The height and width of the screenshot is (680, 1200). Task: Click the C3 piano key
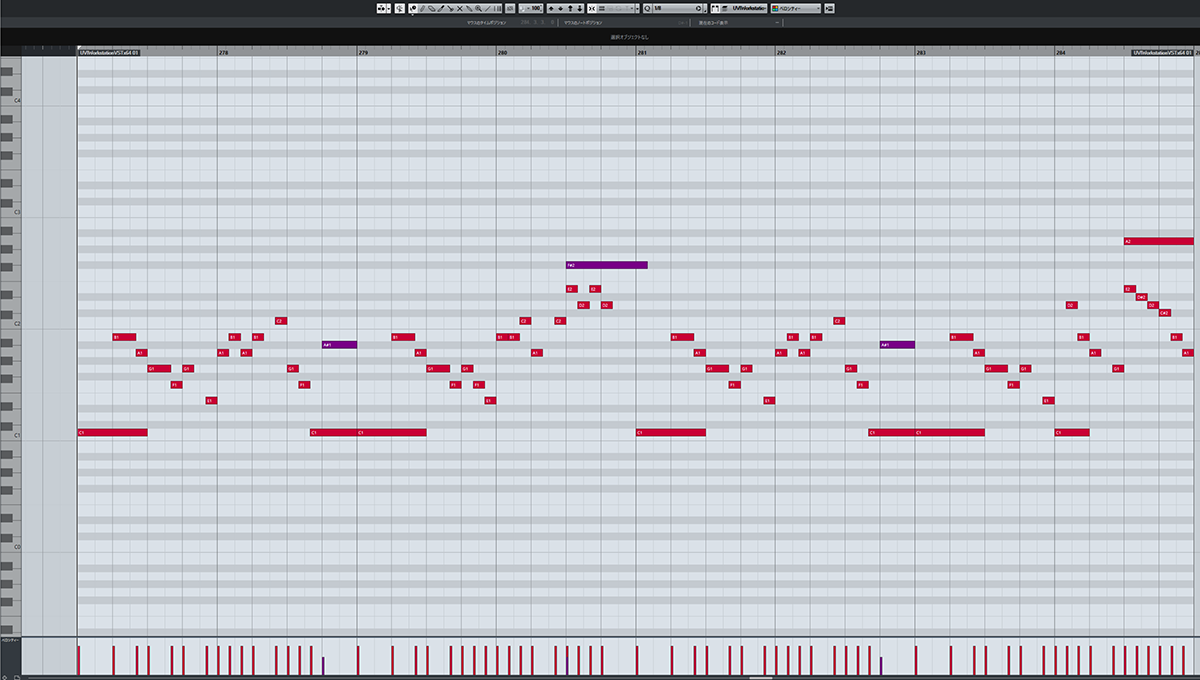[x=10, y=212]
